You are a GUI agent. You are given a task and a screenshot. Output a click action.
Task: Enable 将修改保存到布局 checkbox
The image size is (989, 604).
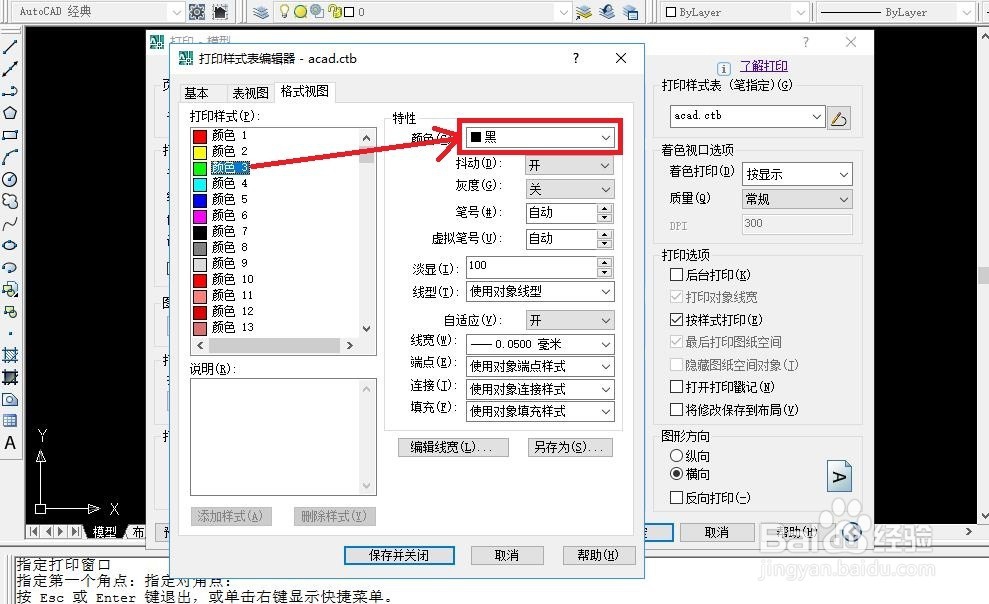point(676,409)
